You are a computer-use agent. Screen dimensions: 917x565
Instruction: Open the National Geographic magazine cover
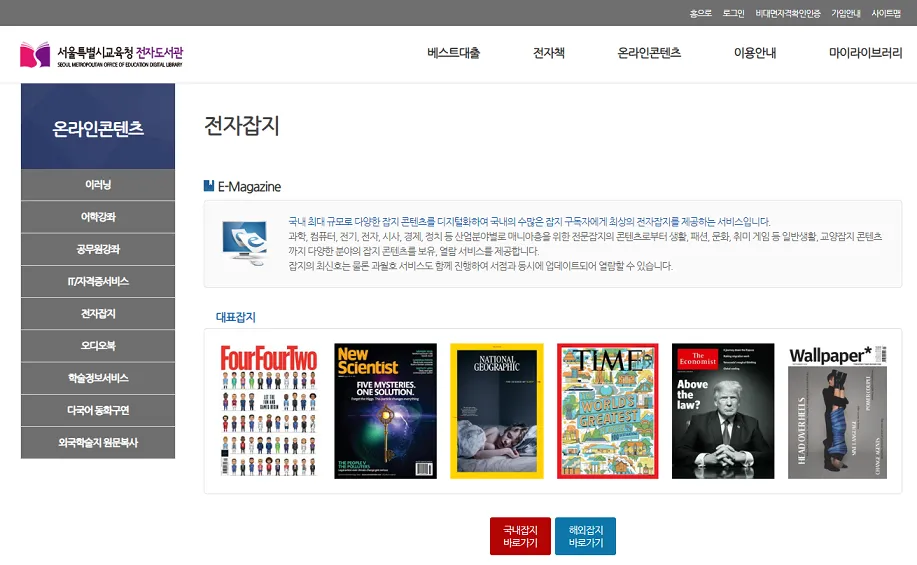pyautogui.click(x=497, y=411)
